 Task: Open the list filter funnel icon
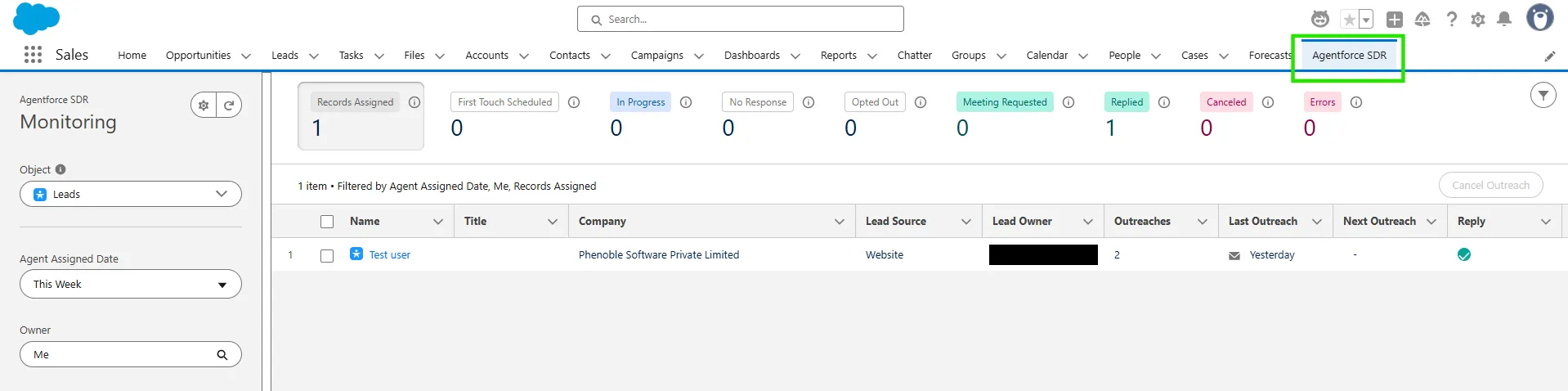[x=1543, y=96]
